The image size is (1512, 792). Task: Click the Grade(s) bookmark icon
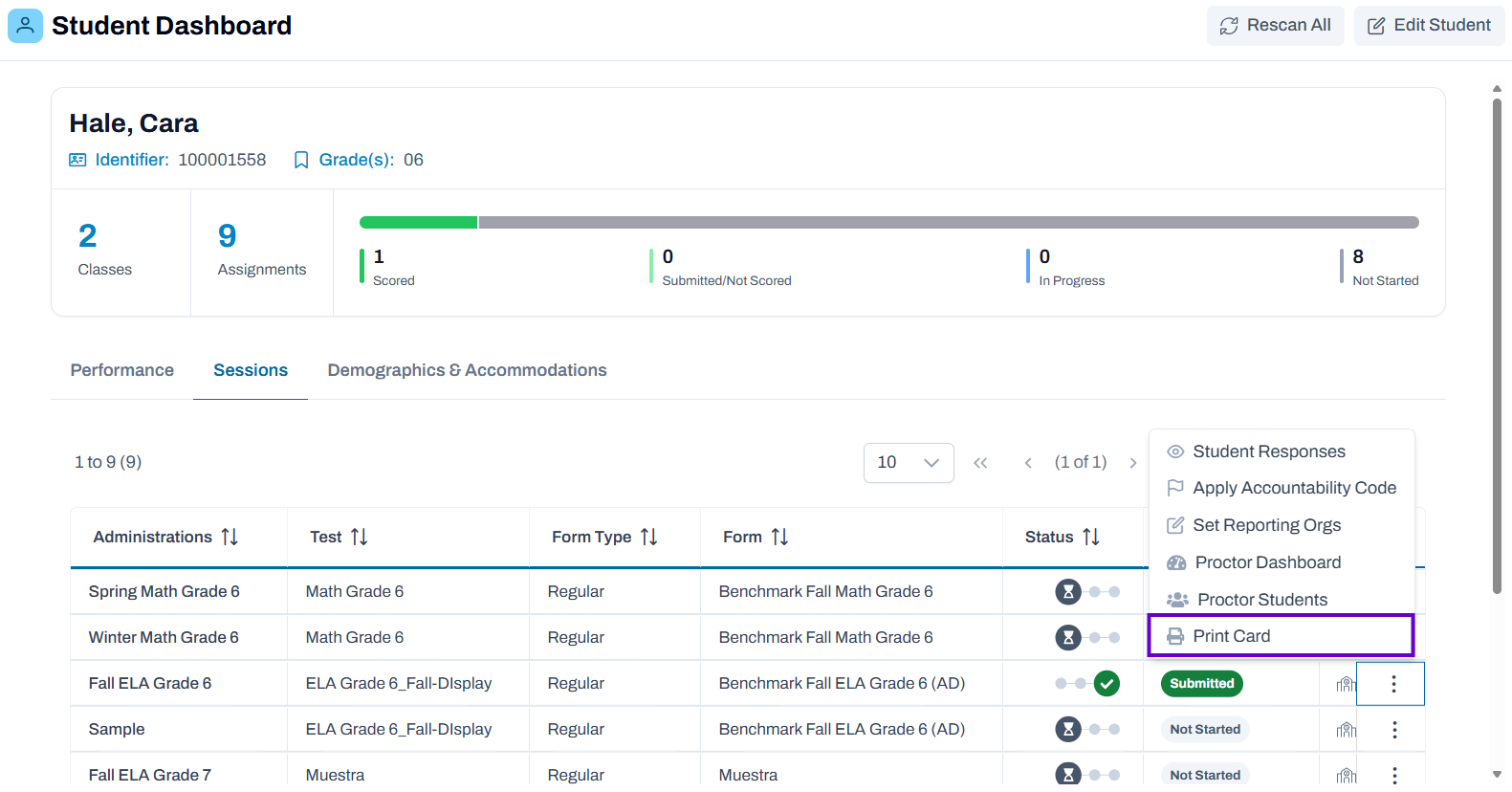point(301,160)
